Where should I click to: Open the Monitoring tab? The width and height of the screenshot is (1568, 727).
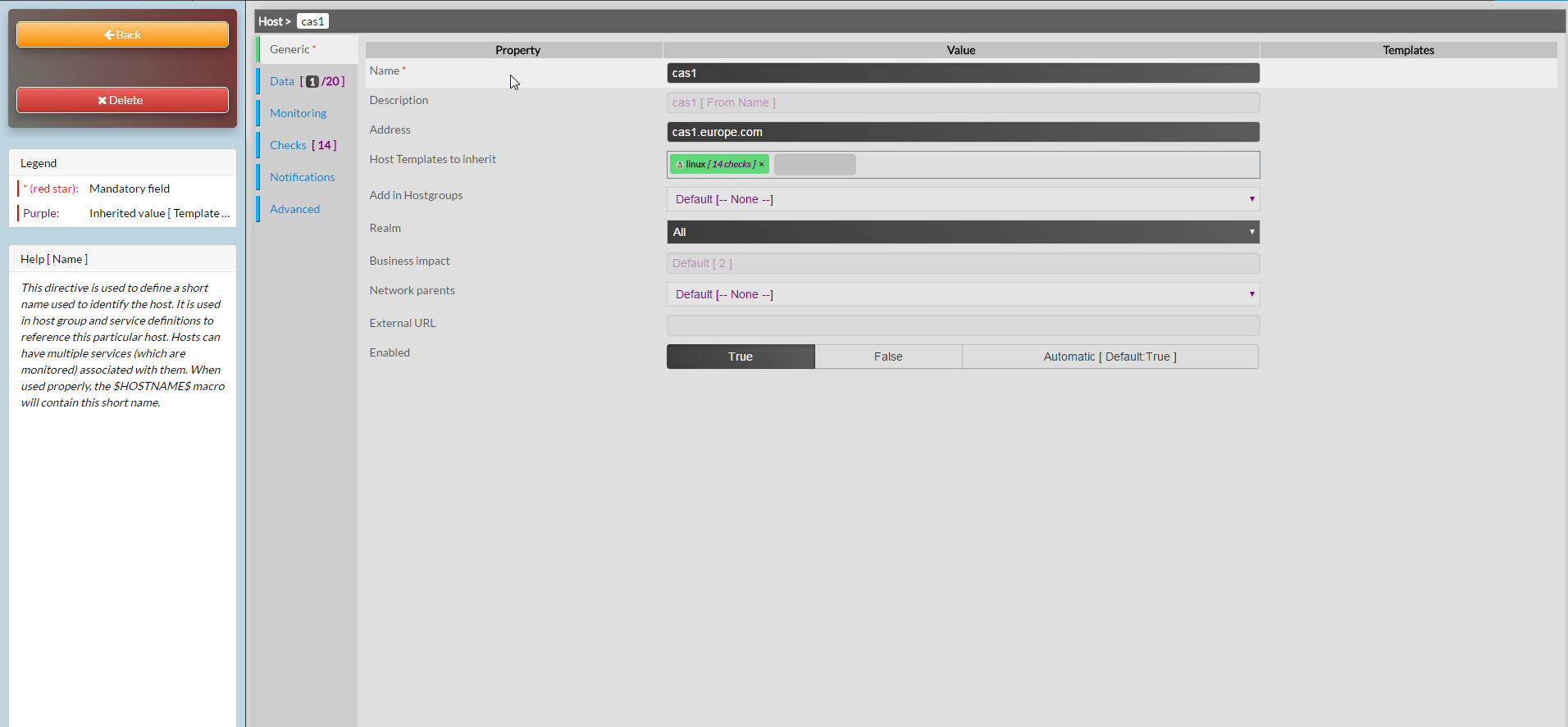click(298, 113)
